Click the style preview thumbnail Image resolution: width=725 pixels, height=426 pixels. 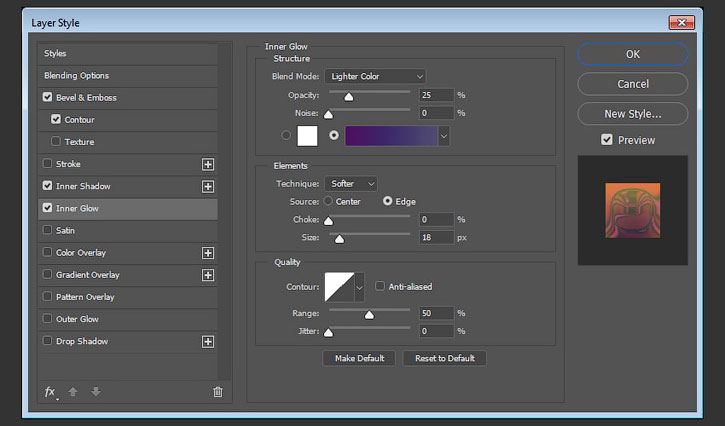tap(633, 210)
